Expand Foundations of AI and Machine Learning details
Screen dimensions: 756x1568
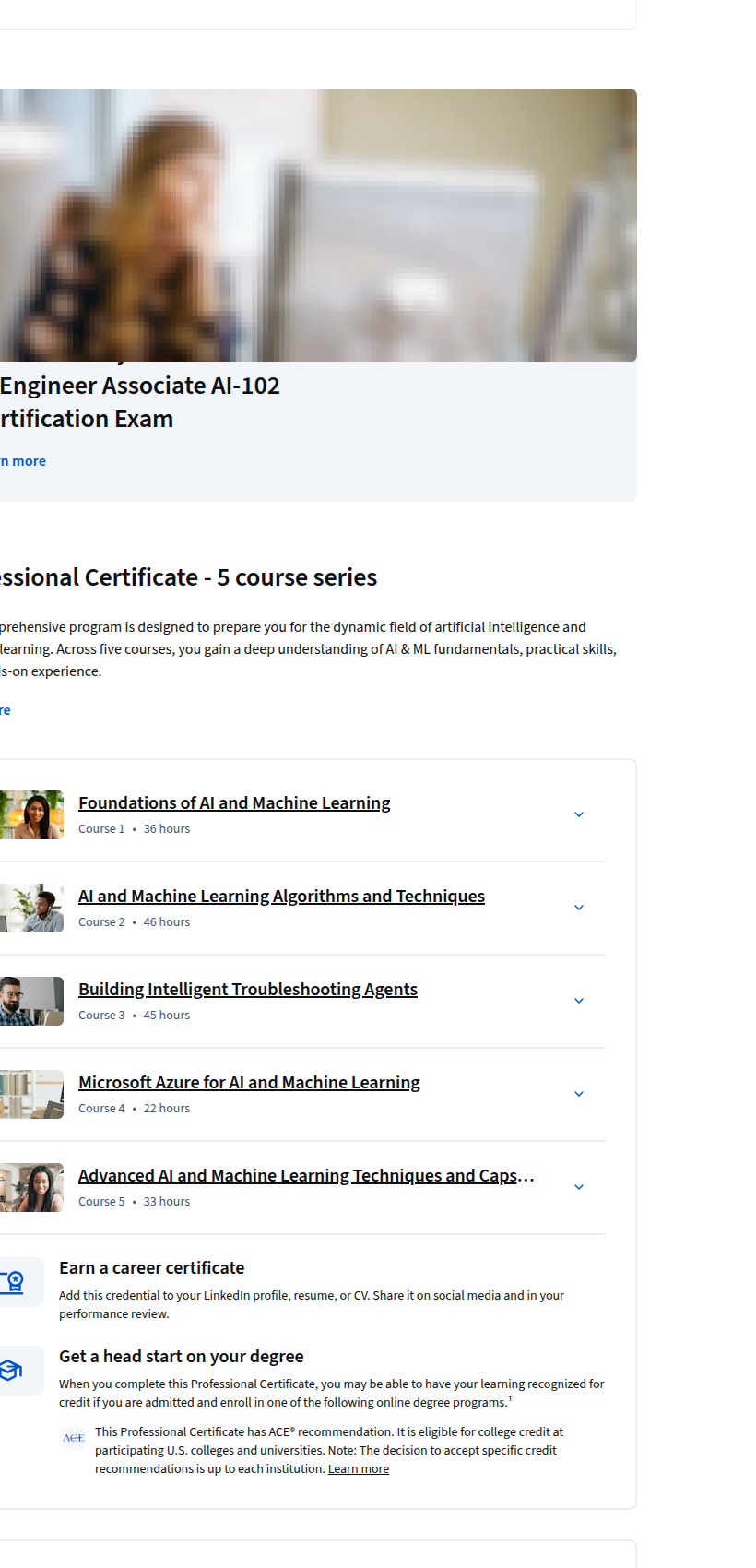tap(579, 814)
